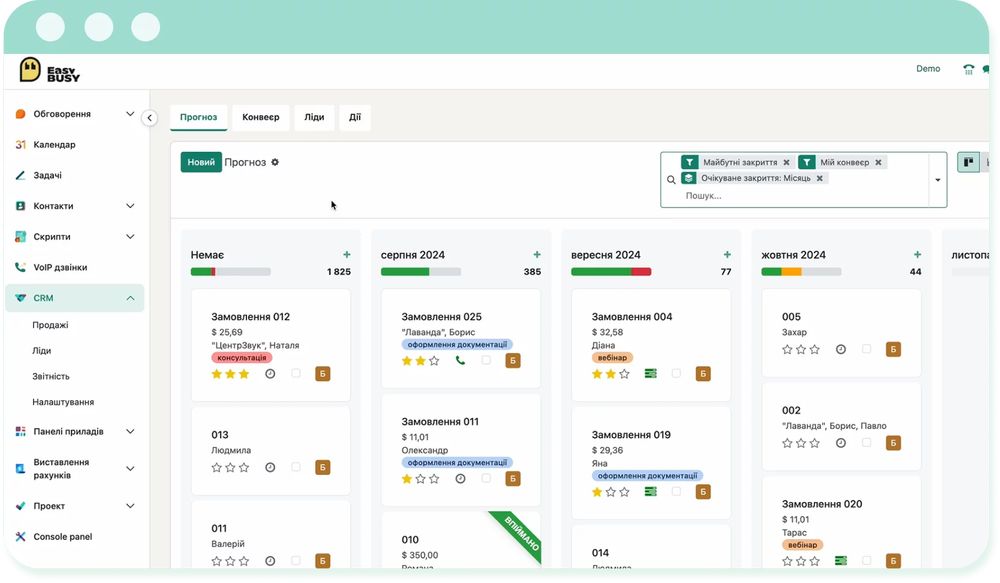
Task: Remove the Мій конвеєр filter tag
Action: 878,162
